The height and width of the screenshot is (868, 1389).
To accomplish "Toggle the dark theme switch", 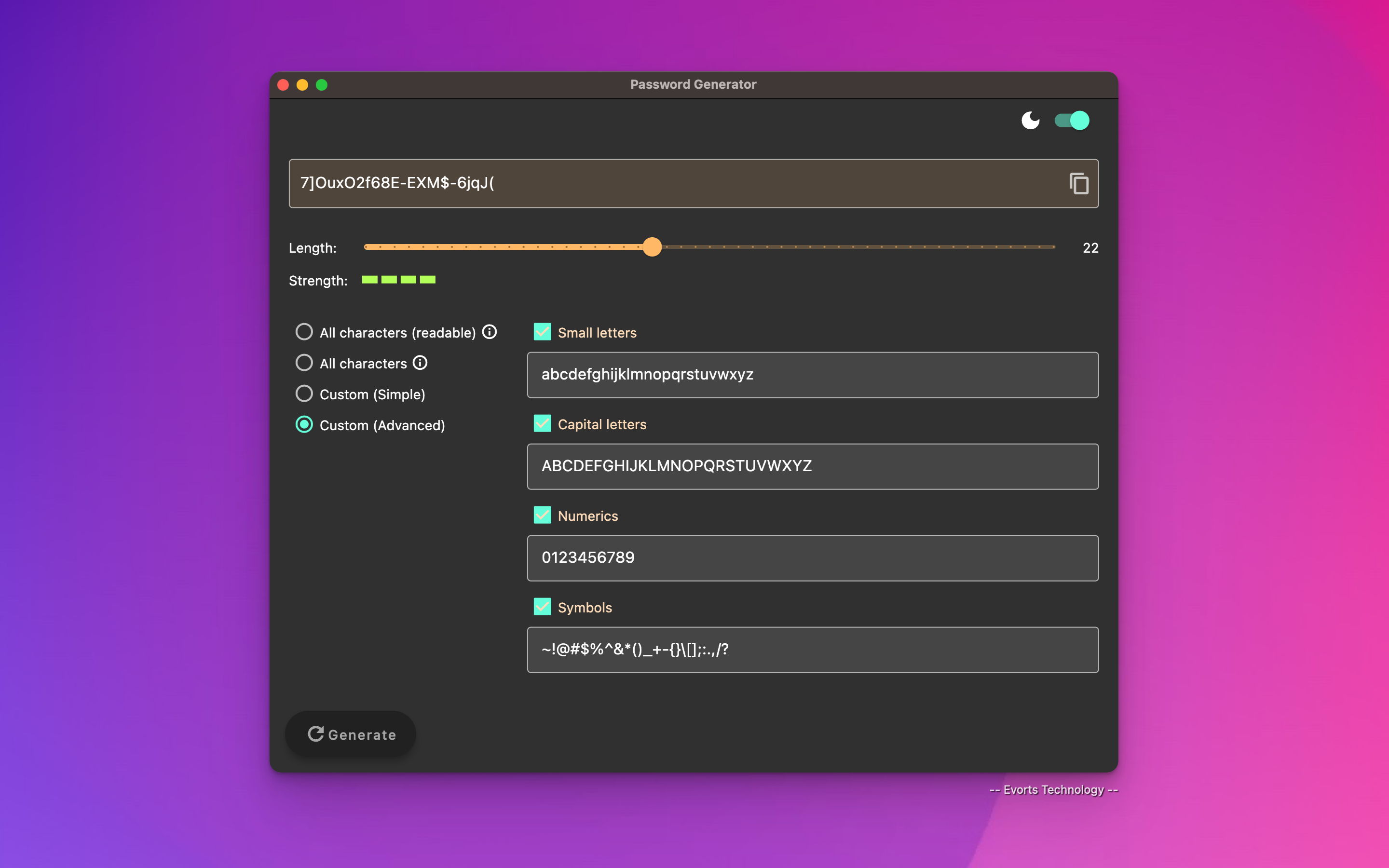I will 1072,121.
